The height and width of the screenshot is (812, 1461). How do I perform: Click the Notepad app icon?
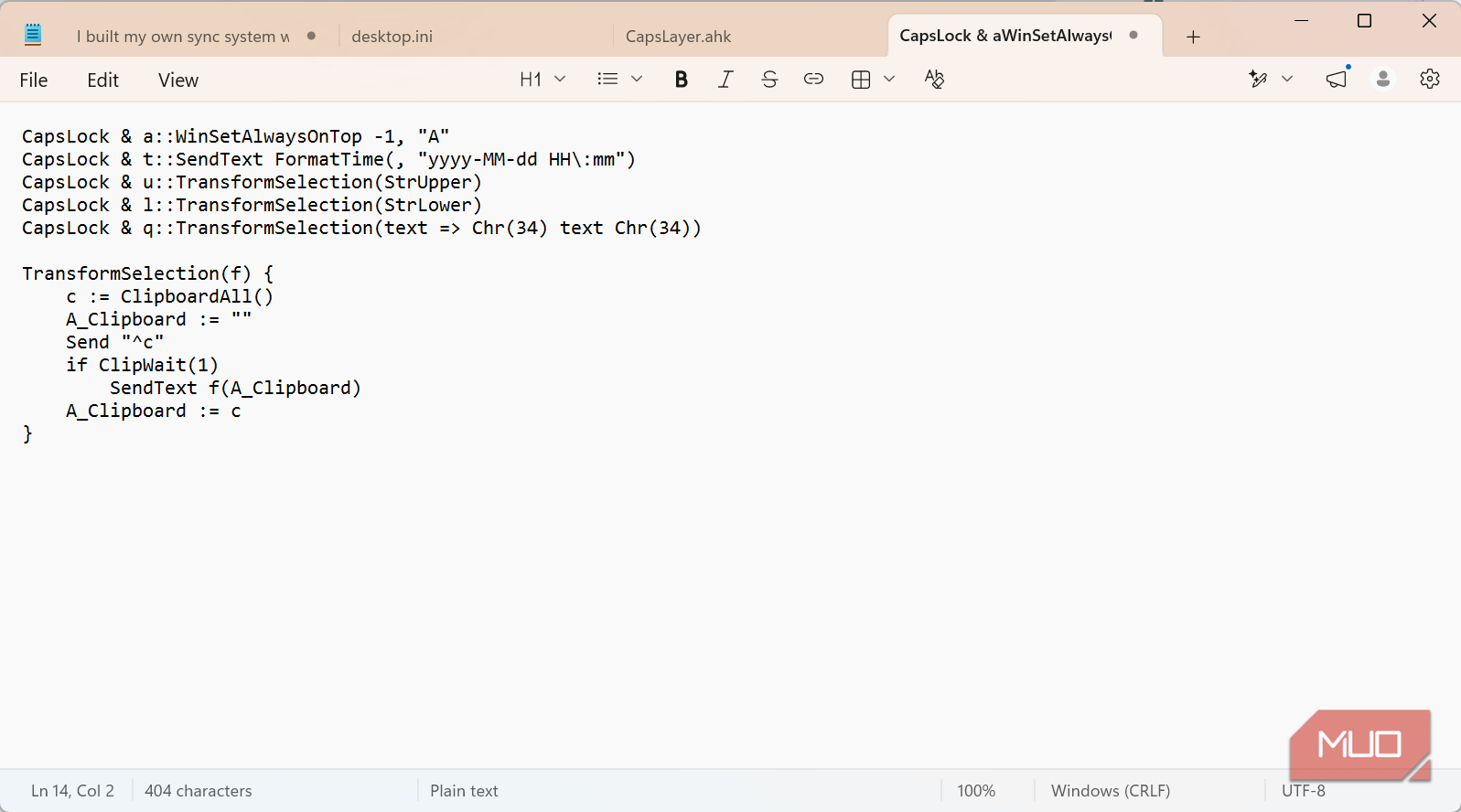pyautogui.click(x=33, y=35)
